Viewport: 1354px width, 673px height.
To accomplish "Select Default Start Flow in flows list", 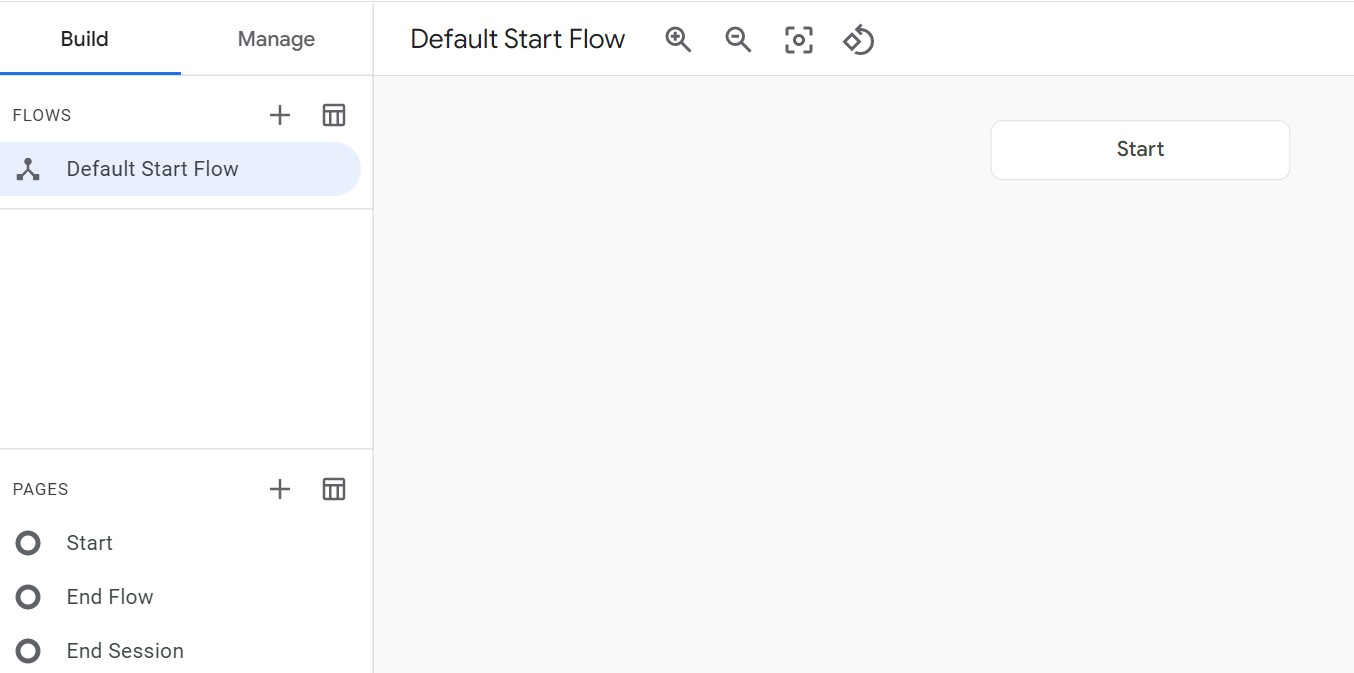I will coord(180,169).
